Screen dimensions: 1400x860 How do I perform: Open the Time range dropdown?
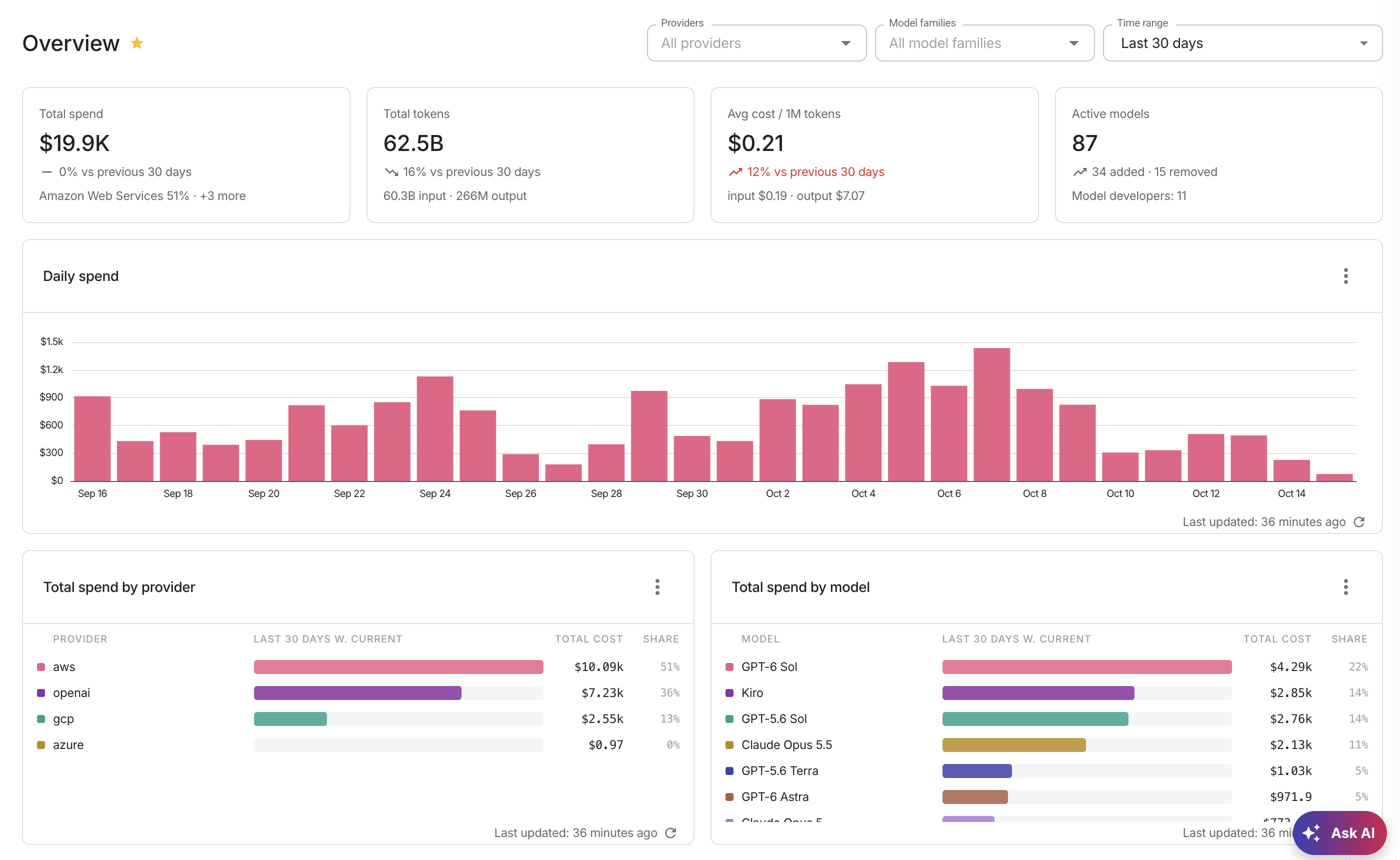click(x=1242, y=43)
